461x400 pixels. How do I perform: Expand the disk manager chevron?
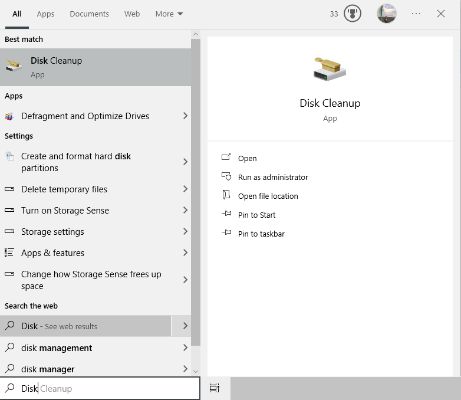pos(185,369)
